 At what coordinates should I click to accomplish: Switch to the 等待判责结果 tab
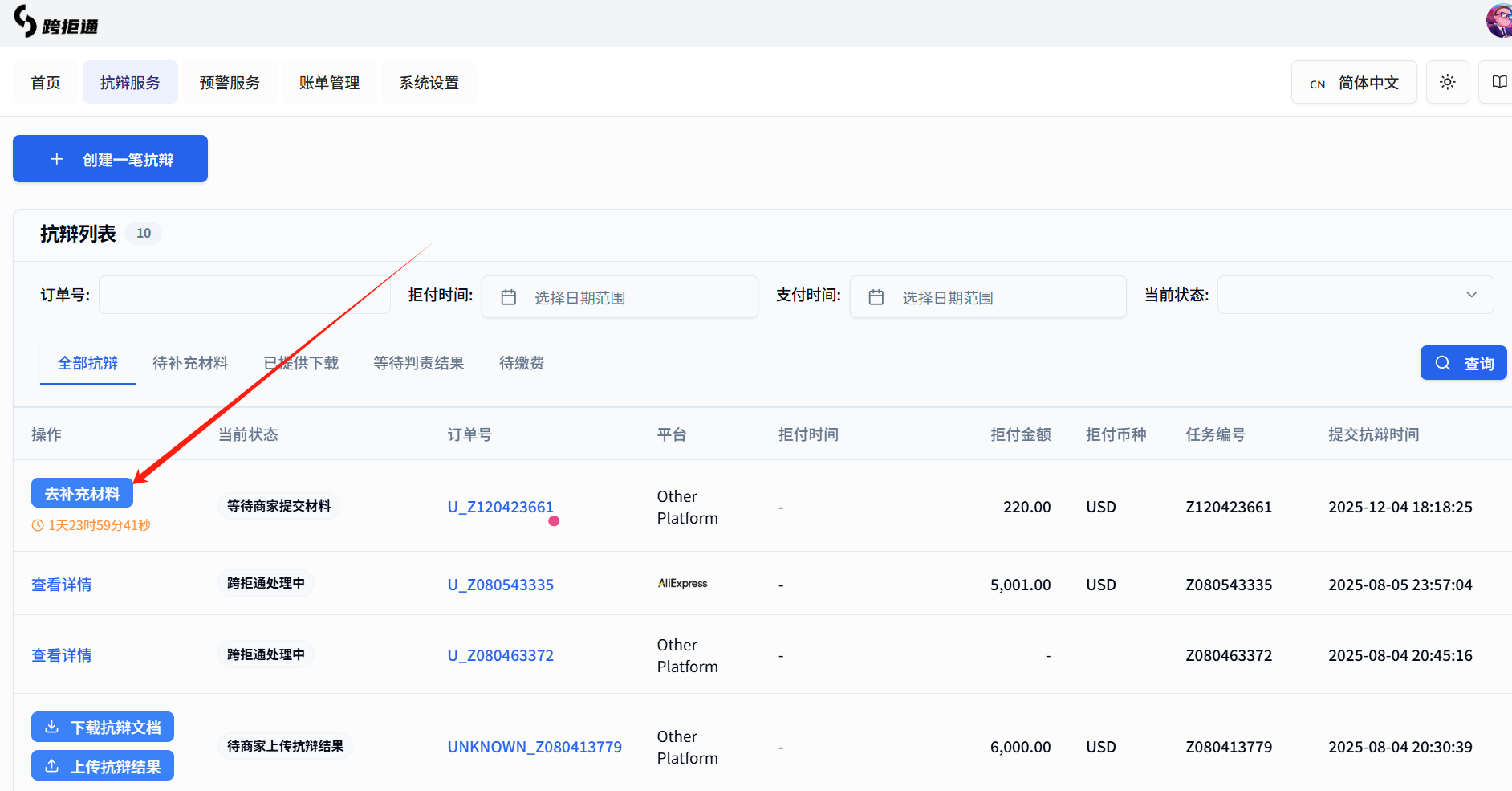418,363
